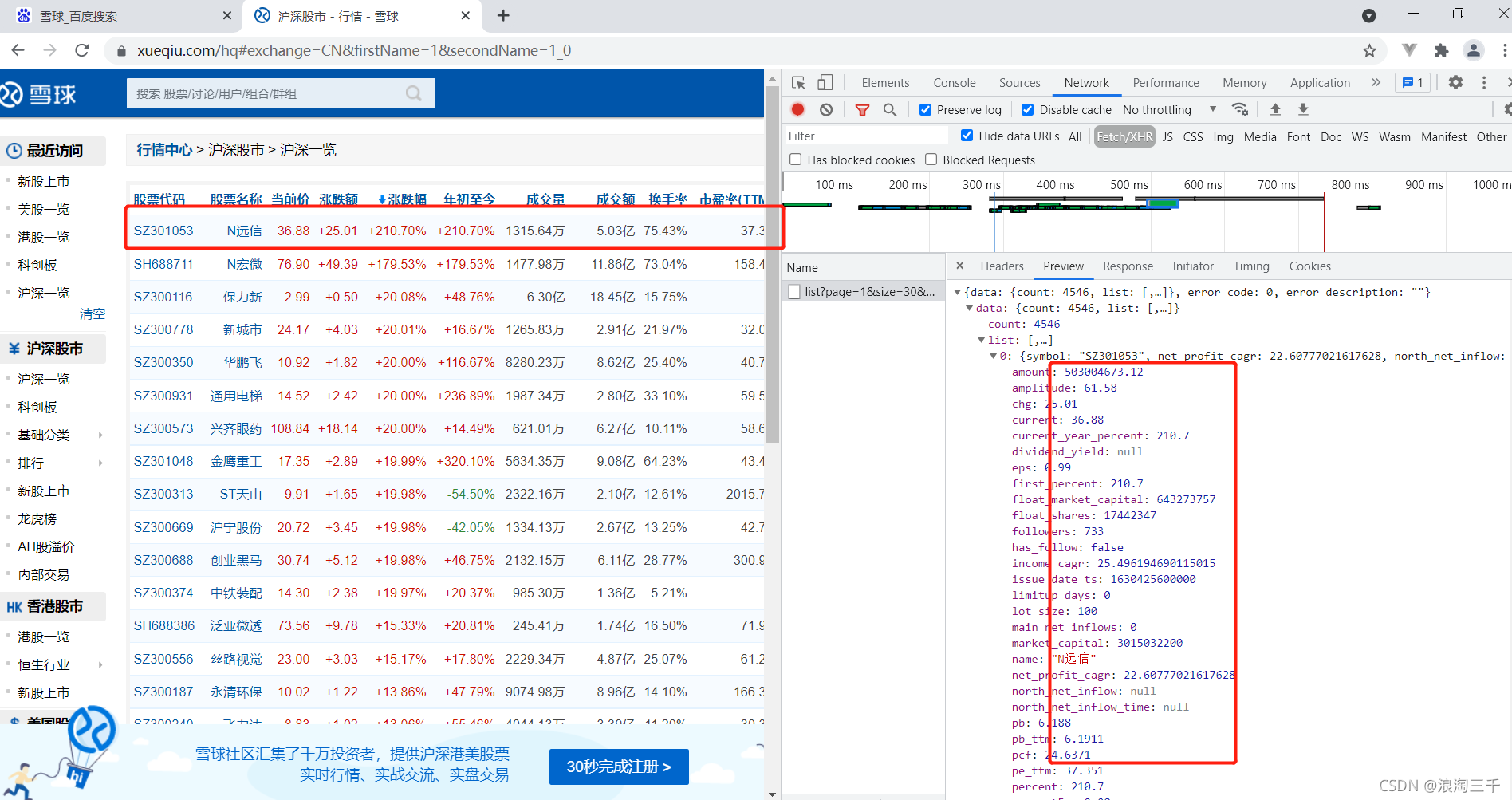This screenshot has height=800, width=1512.
Task: Select the All request type filter
Action: pyautogui.click(x=1075, y=136)
